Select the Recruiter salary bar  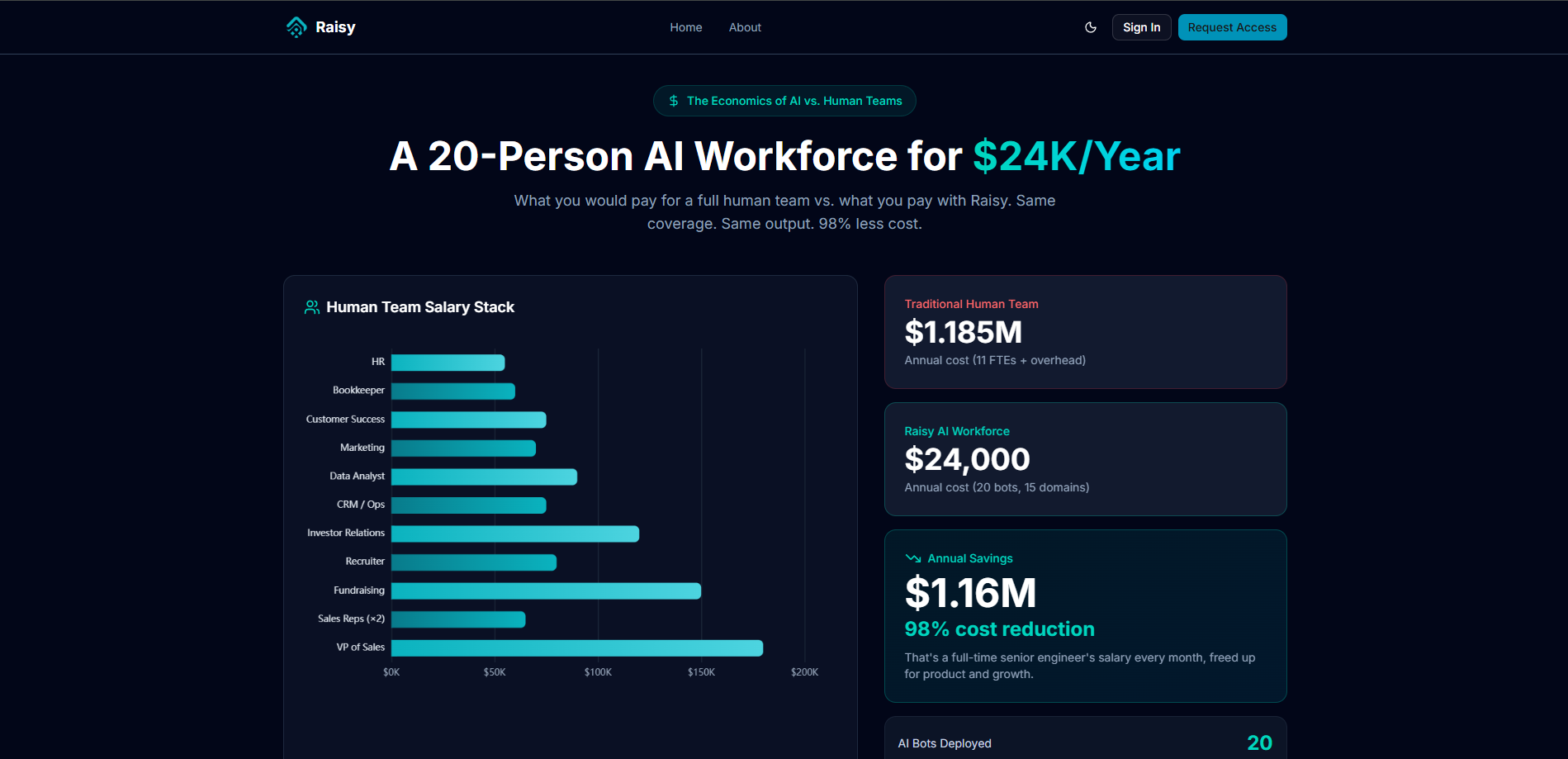(x=474, y=562)
